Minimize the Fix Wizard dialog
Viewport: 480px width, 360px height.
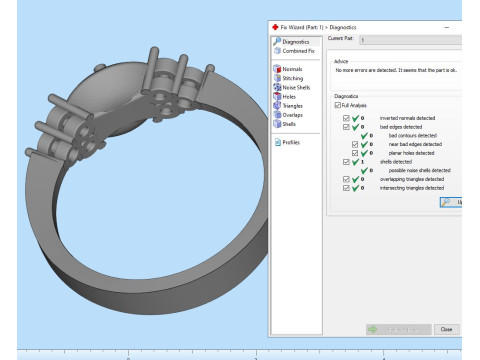click(x=447, y=28)
